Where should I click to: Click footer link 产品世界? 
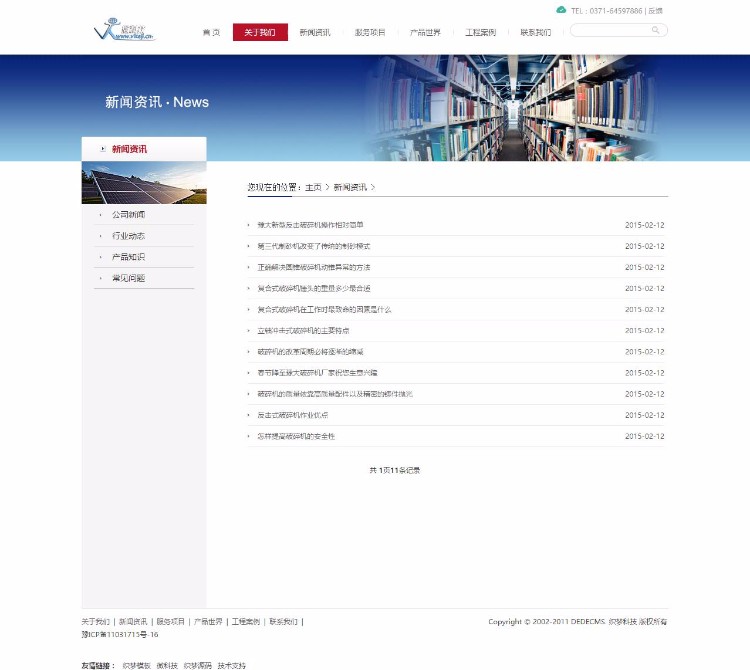pos(208,622)
